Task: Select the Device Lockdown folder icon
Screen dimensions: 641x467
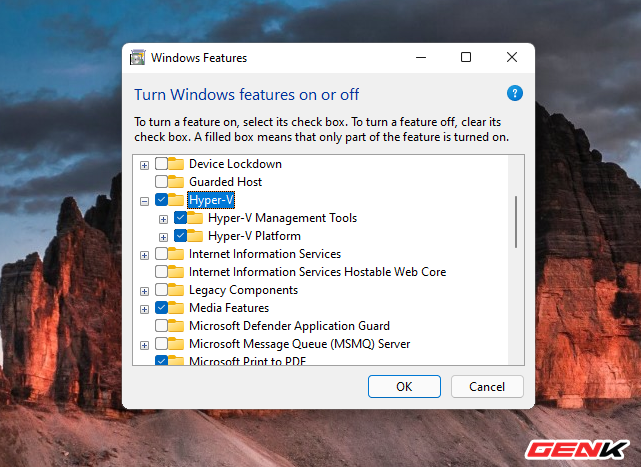Action: 176,164
